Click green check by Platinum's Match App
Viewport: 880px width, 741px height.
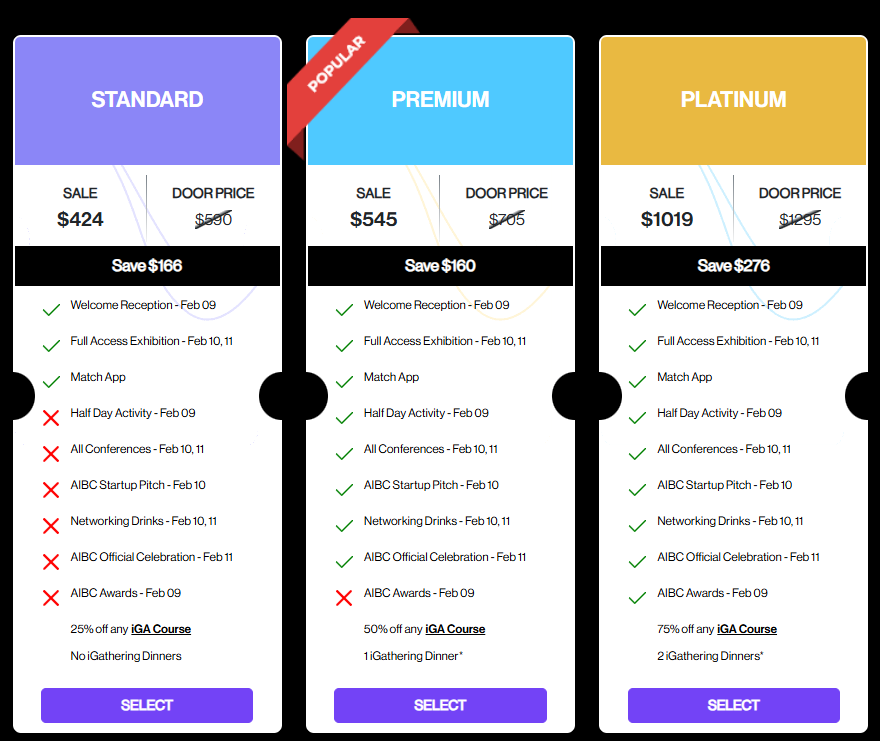(x=637, y=381)
